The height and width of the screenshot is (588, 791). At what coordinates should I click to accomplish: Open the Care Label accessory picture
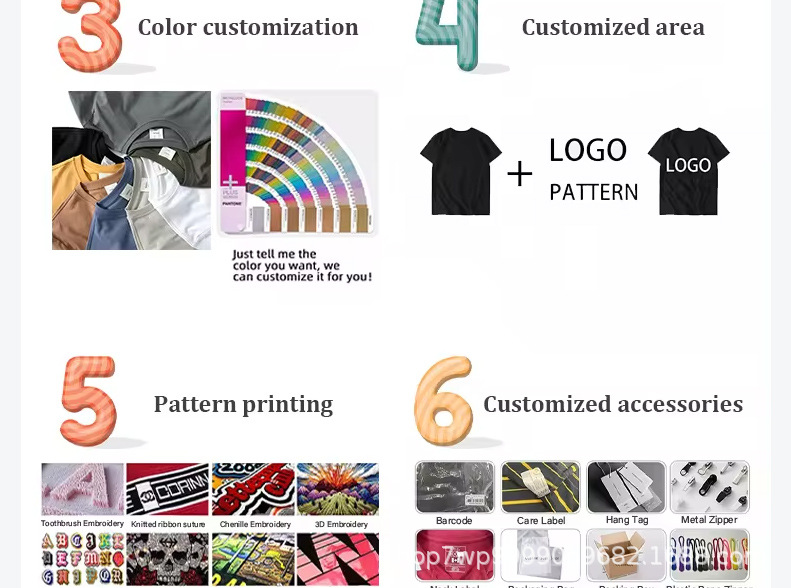(541, 487)
